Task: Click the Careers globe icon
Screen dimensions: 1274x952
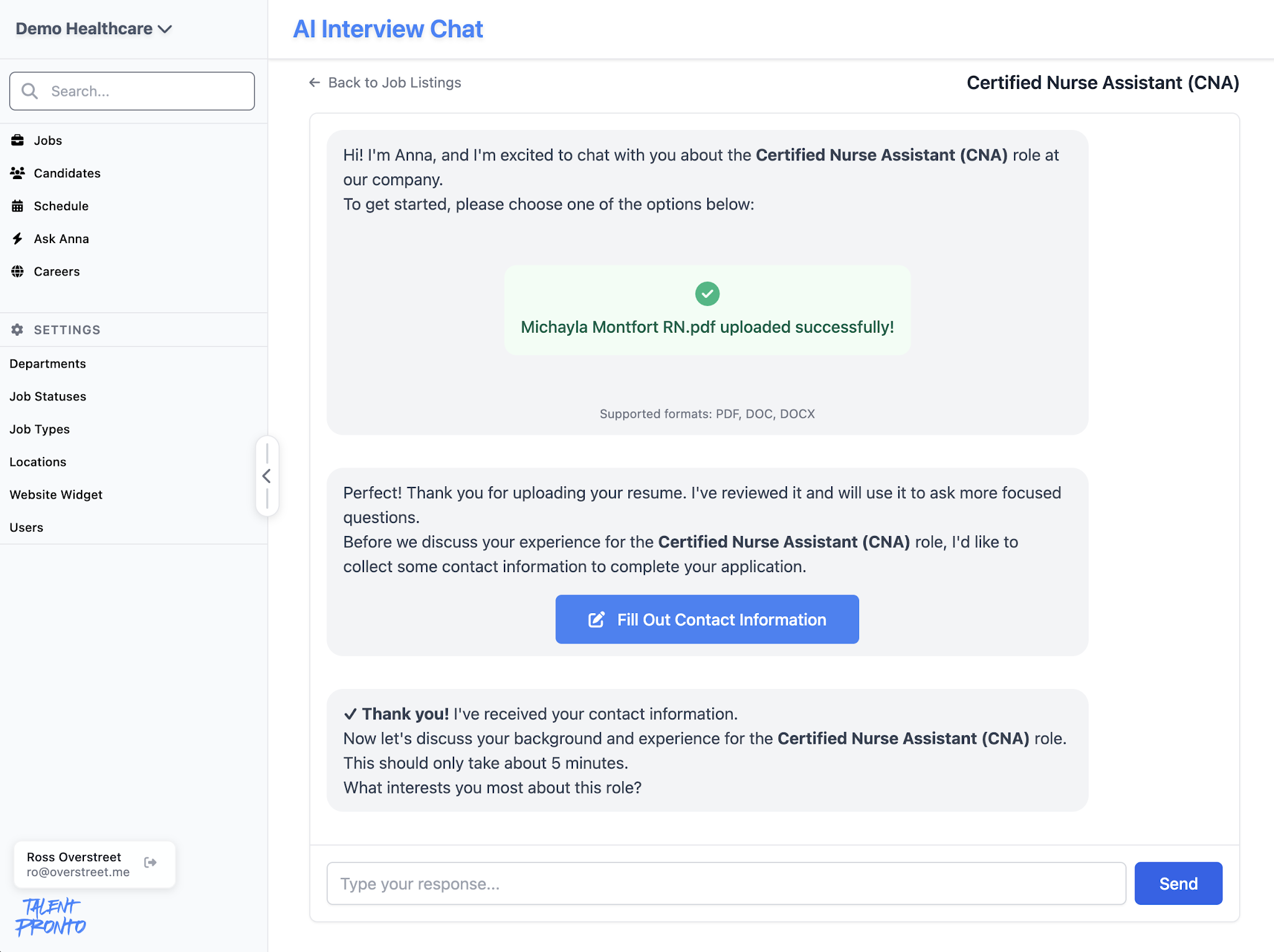Action: (x=17, y=271)
